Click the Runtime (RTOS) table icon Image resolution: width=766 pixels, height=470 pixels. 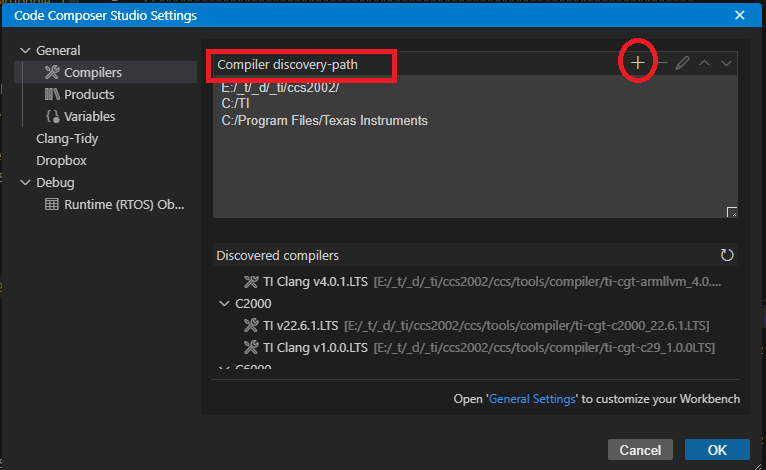point(52,204)
